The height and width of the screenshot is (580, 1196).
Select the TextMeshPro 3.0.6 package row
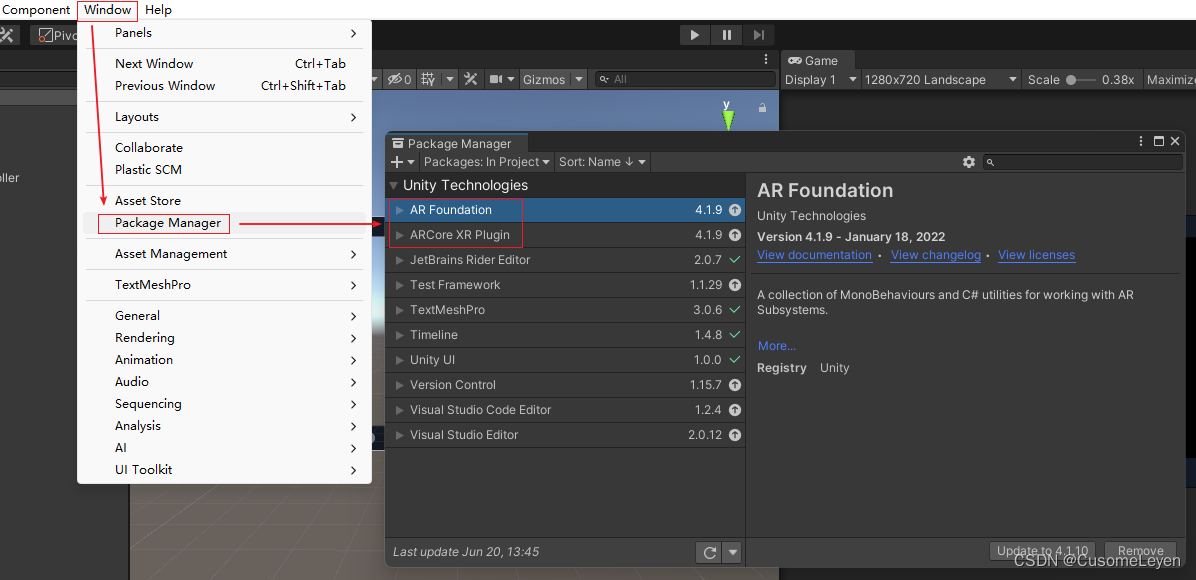(x=565, y=310)
